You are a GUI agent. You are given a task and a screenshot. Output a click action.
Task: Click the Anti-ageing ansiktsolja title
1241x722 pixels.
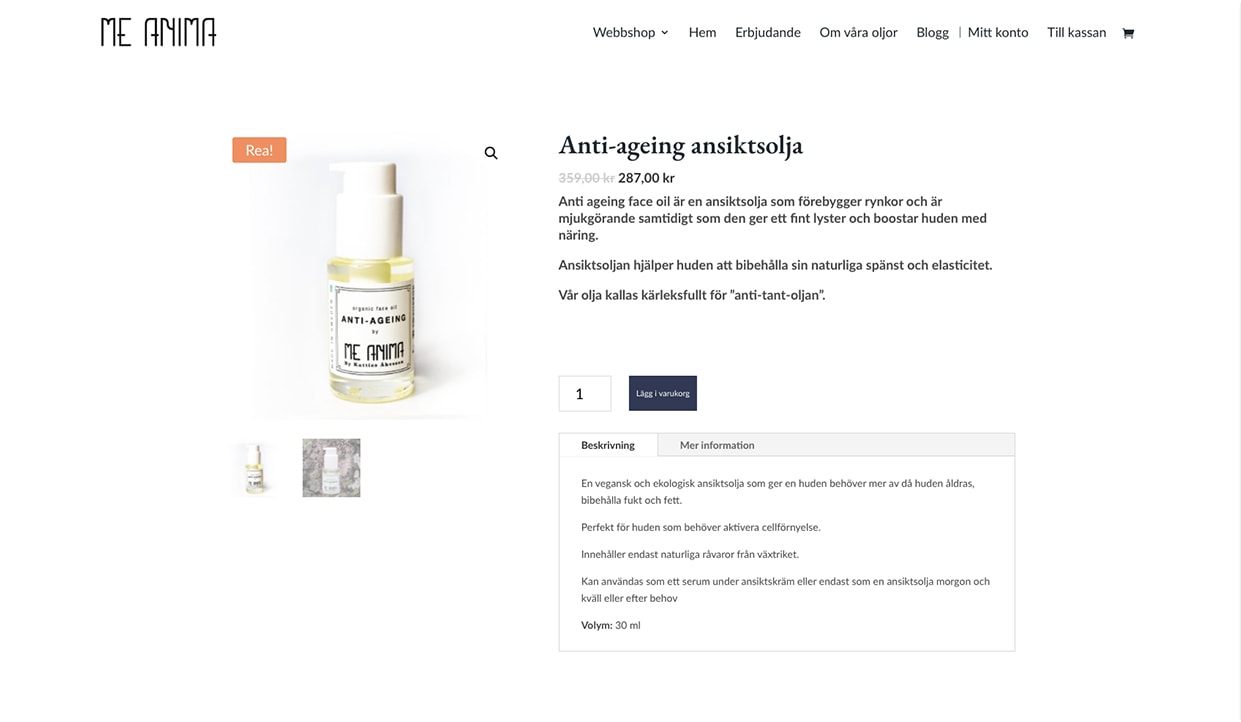681,146
